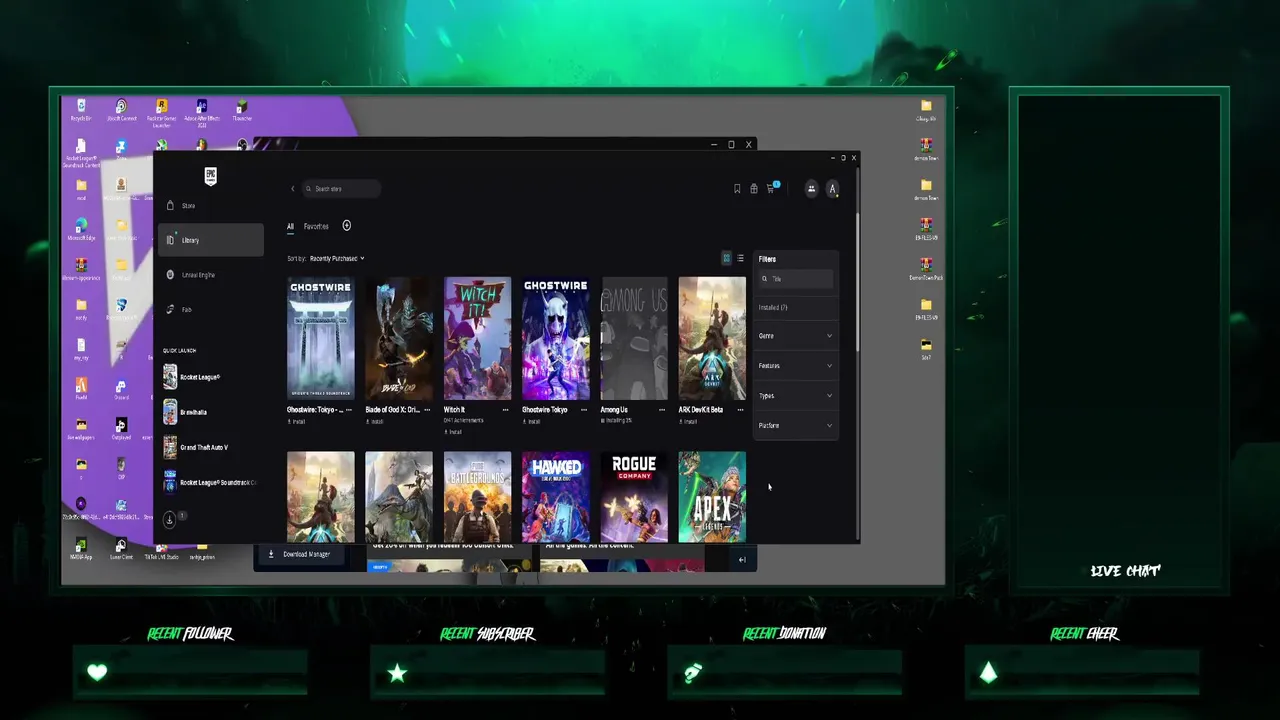Launch Rocket League Soundtrack from Quick Launch
The image size is (1280, 720).
(x=208, y=482)
